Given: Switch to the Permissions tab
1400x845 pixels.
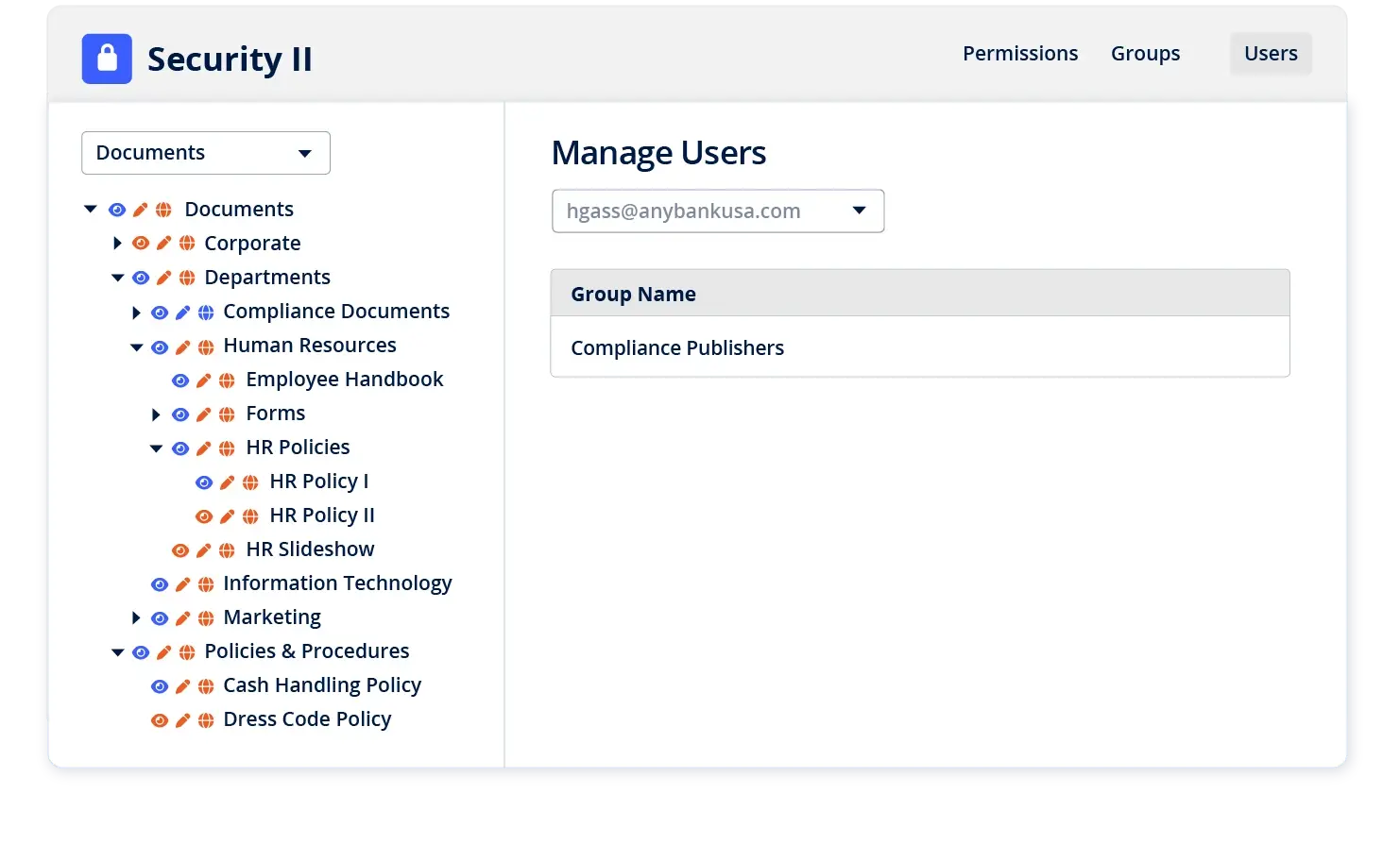Looking at the screenshot, I should [x=1020, y=53].
